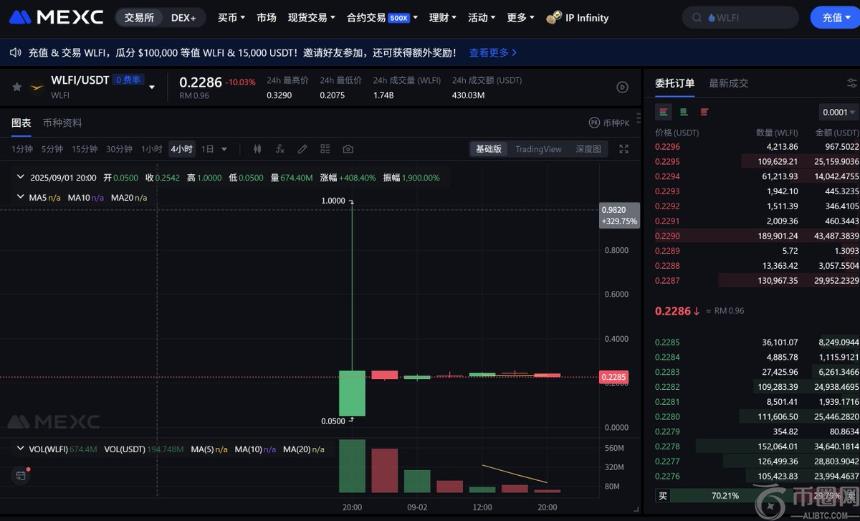Screen dimensions: 860x521
Task: Open the 1日 timeframe dropdown
Action: (x=214, y=149)
